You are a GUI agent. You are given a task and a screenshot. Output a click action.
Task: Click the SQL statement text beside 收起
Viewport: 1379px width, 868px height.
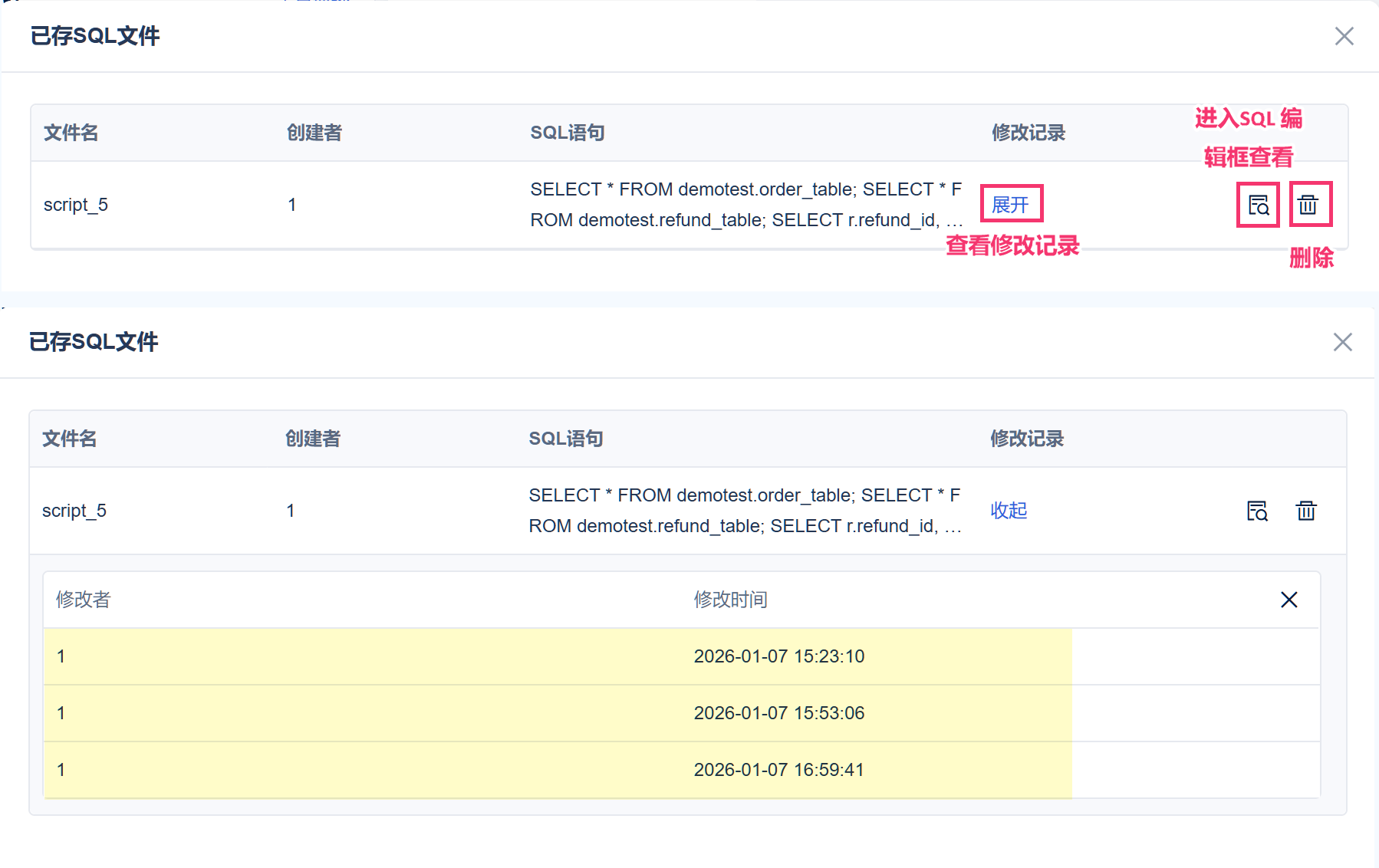(744, 511)
